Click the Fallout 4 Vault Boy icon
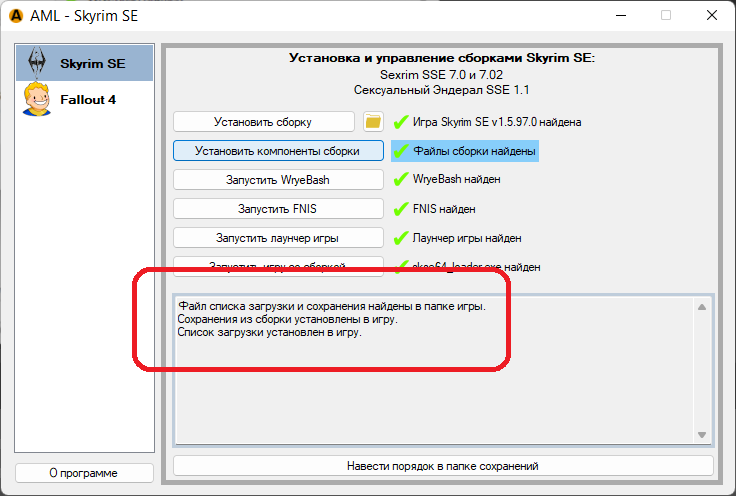This screenshot has width=736, height=496. click(37, 100)
